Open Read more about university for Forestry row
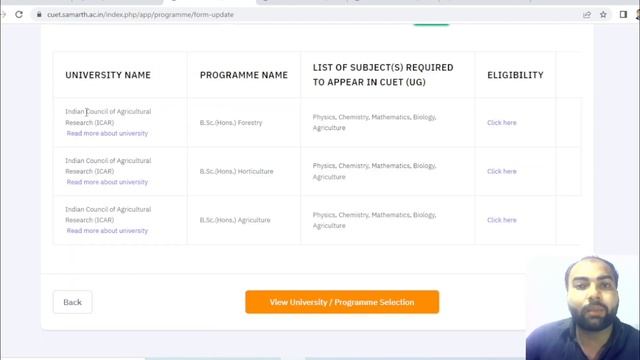Viewport: 640px width, 360px height. click(x=107, y=133)
